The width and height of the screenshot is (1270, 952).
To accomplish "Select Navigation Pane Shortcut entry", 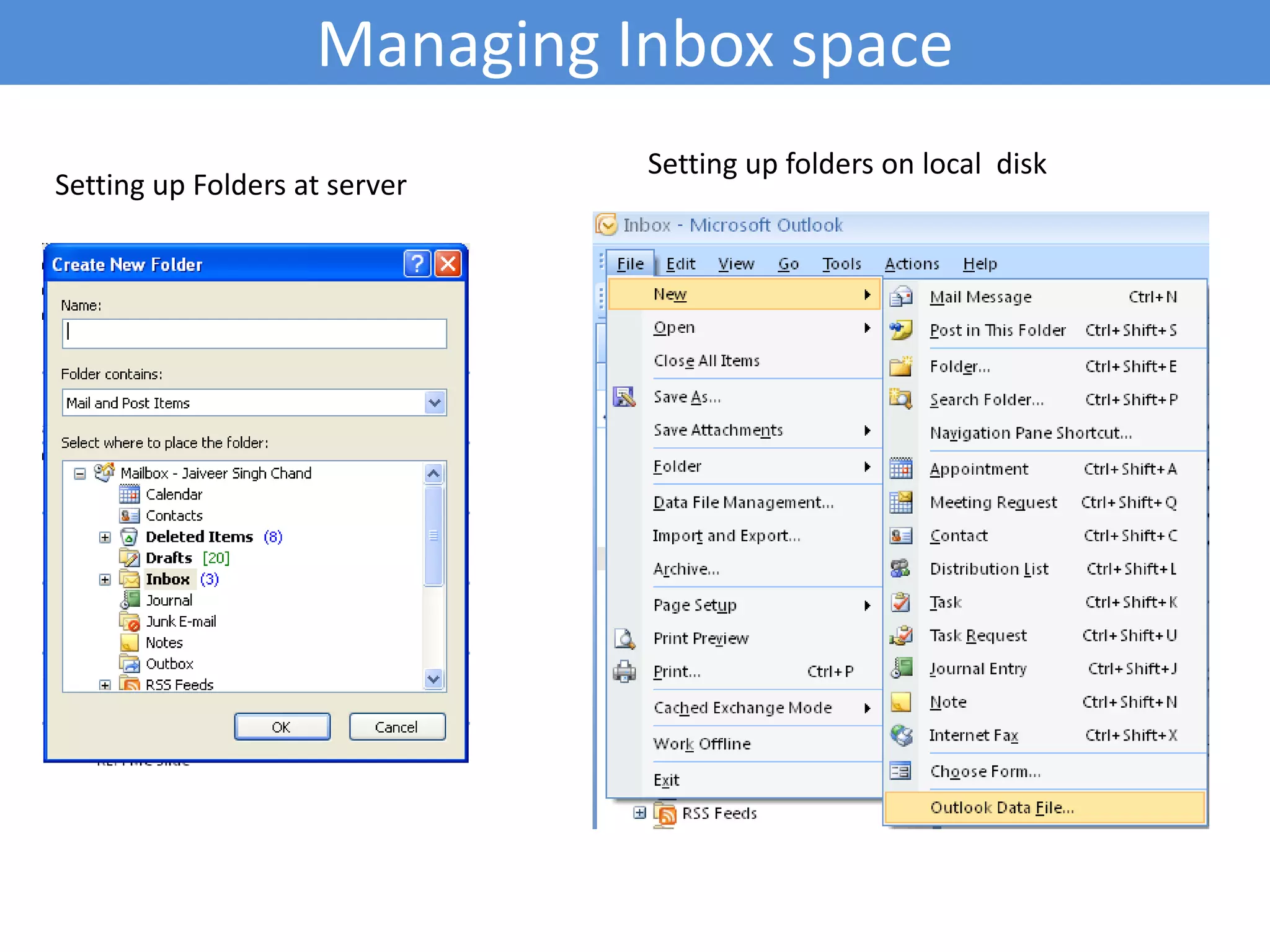I will tap(1045, 433).
